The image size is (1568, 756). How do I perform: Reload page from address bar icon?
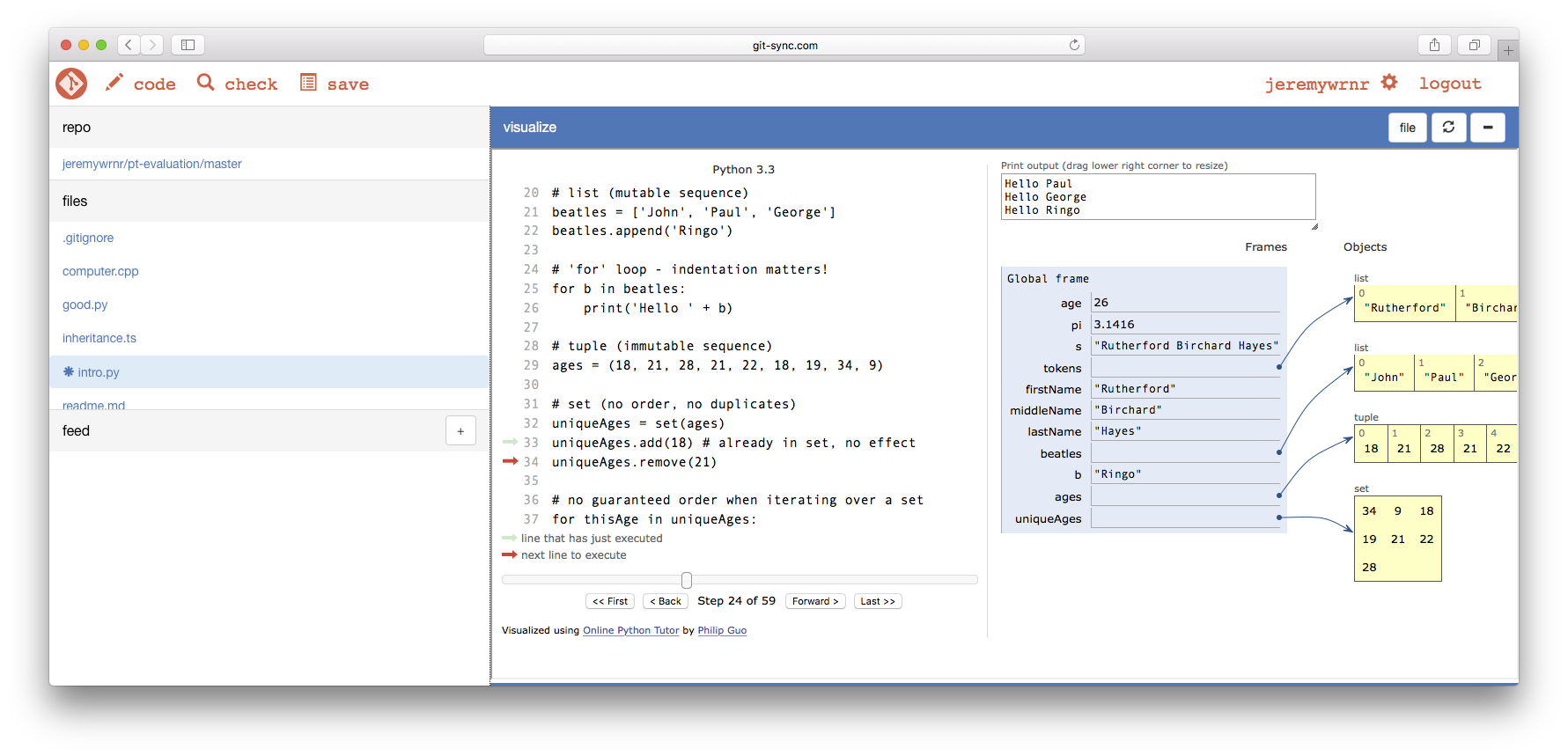pyautogui.click(x=1074, y=45)
